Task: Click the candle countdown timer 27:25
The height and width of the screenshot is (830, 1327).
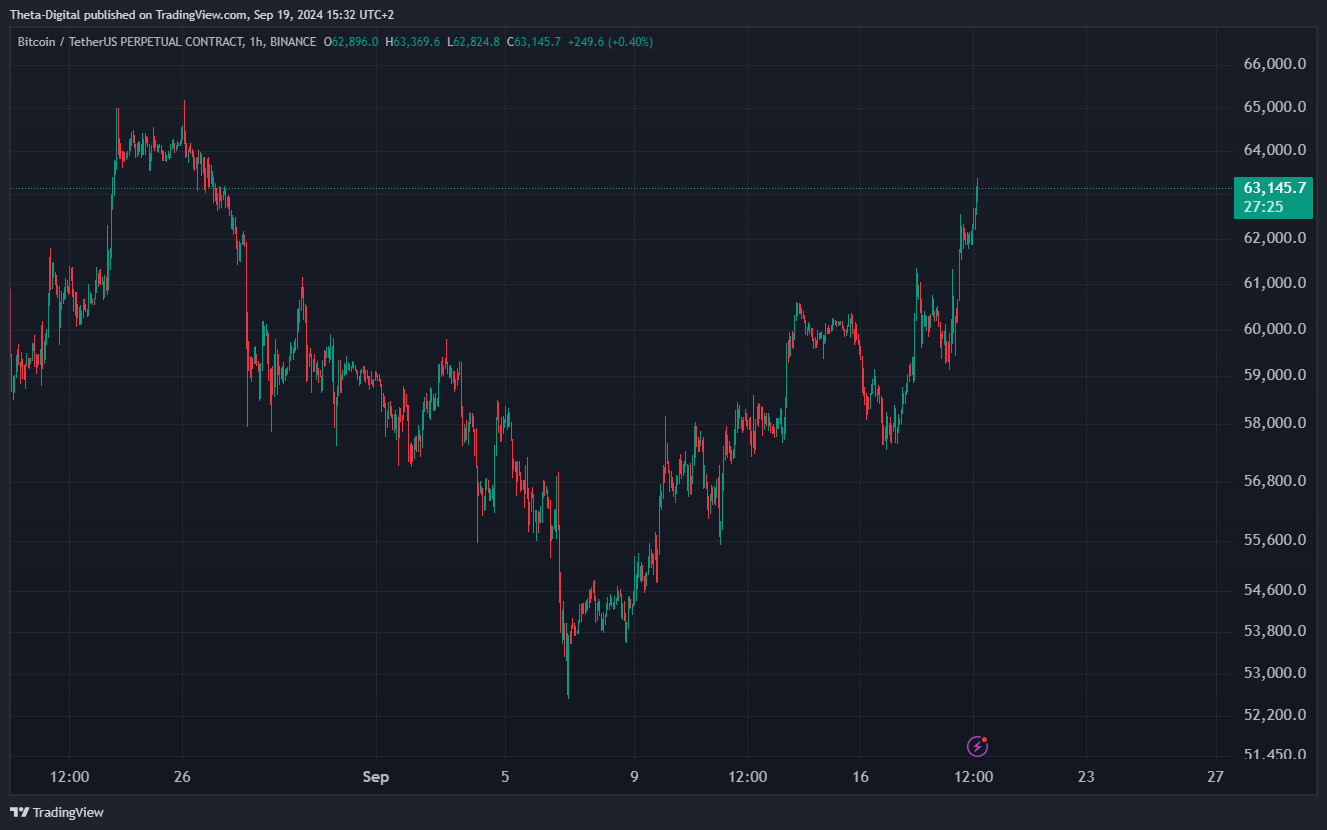Action: pos(1264,207)
